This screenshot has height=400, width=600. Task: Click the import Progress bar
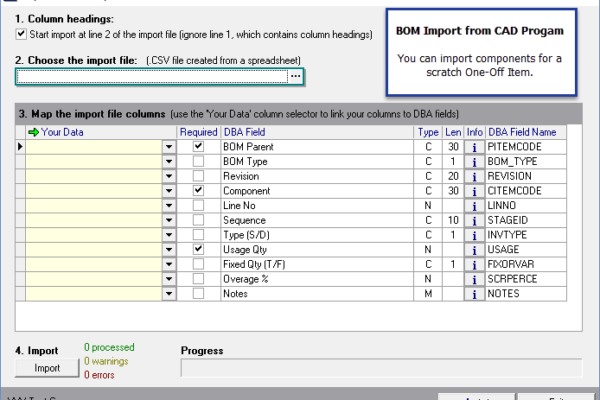381,368
